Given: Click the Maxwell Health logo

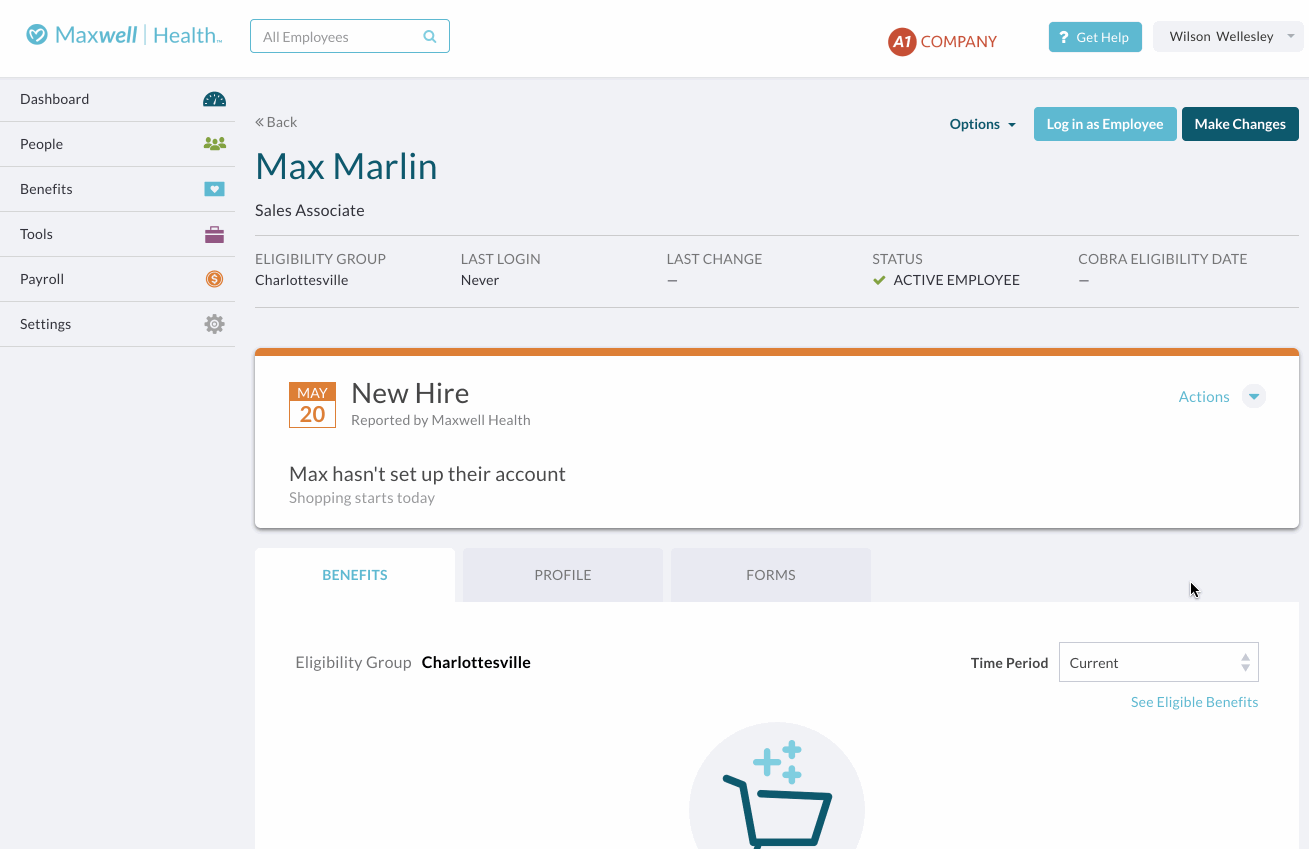Looking at the screenshot, I should tap(124, 35).
